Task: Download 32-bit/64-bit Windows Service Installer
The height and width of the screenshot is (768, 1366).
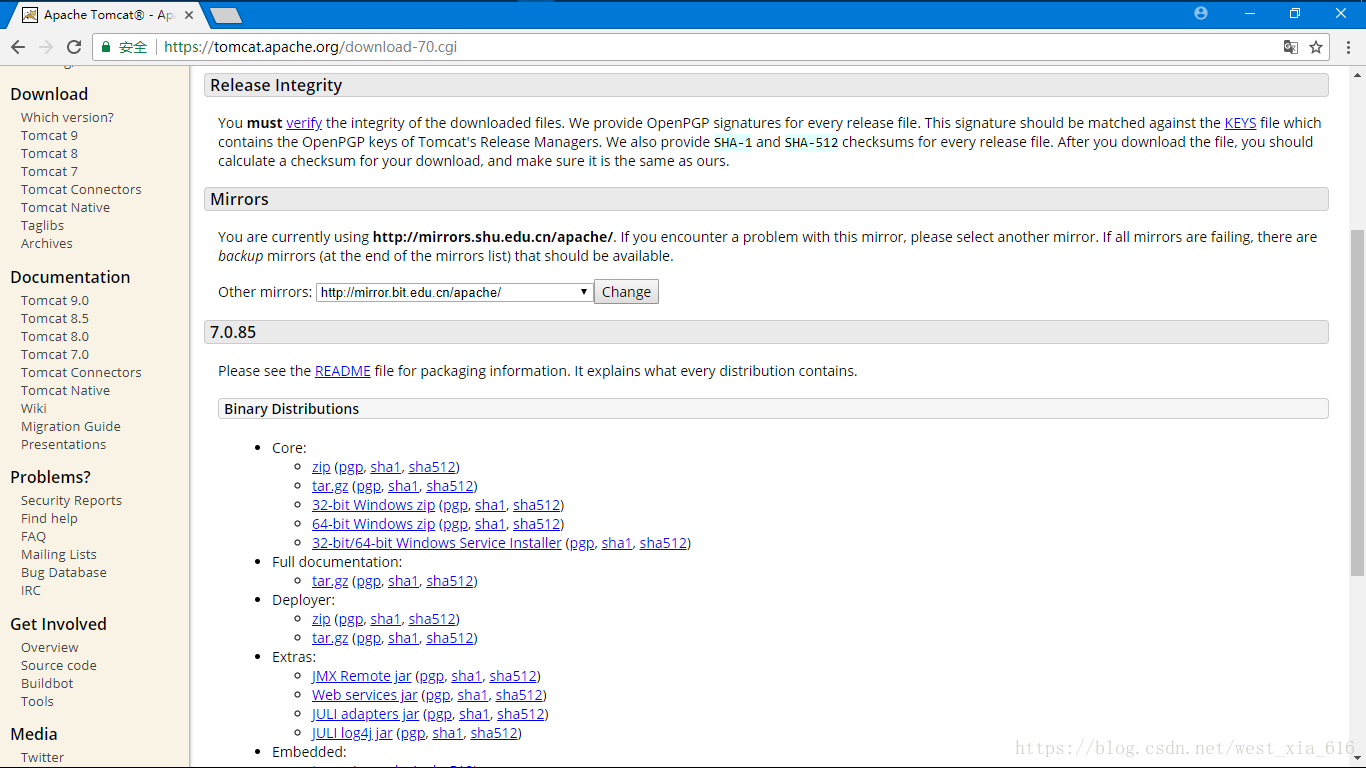Action: [437, 543]
